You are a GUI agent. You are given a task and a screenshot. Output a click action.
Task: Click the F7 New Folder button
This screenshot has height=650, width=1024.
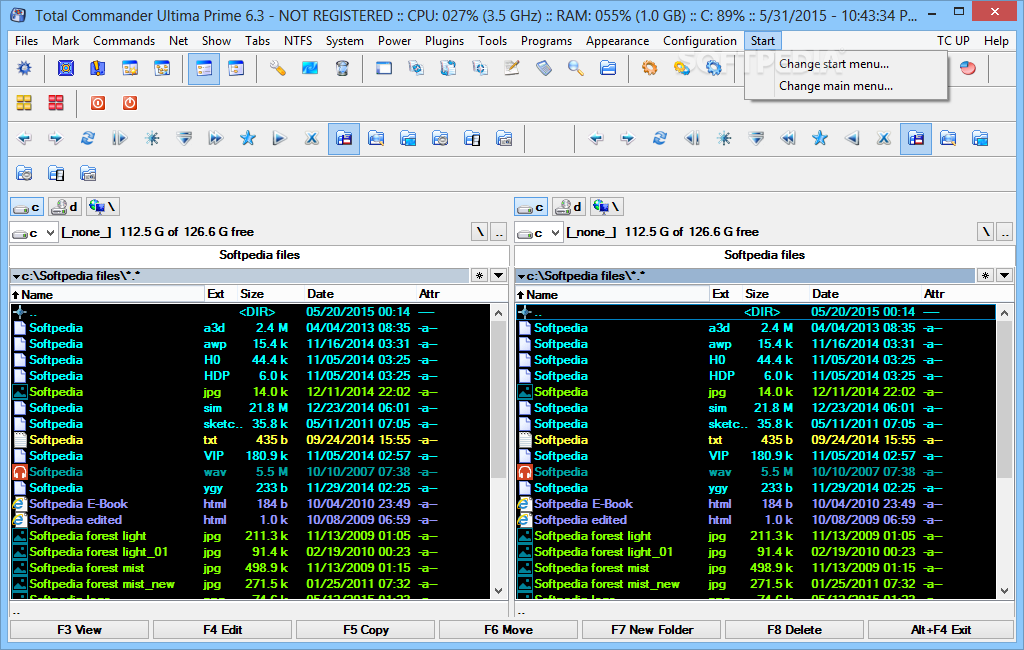coord(652,630)
